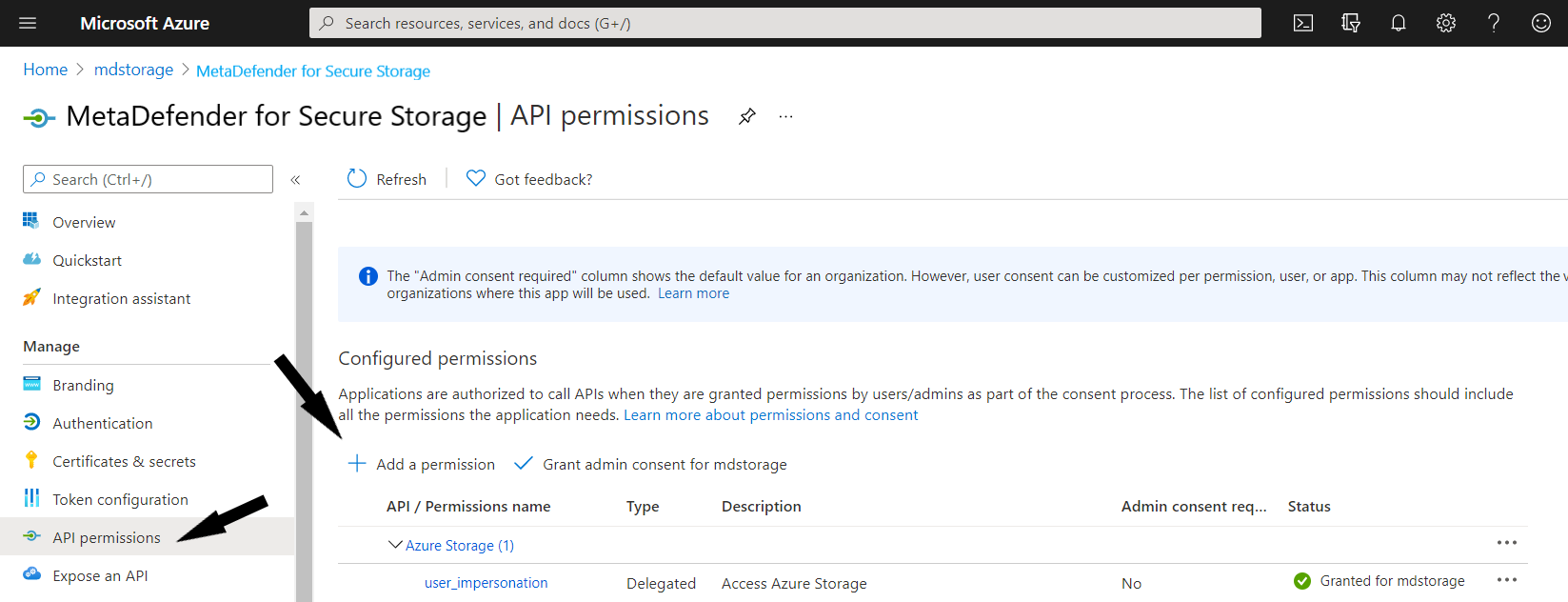Open the notifications bell
The height and width of the screenshot is (602, 1568).
tap(1399, 23)
